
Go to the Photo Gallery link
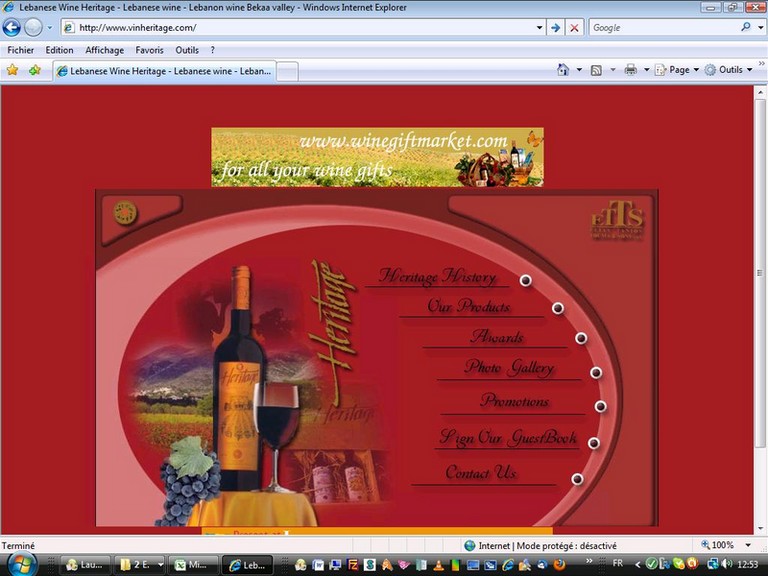tap(509, 368)
